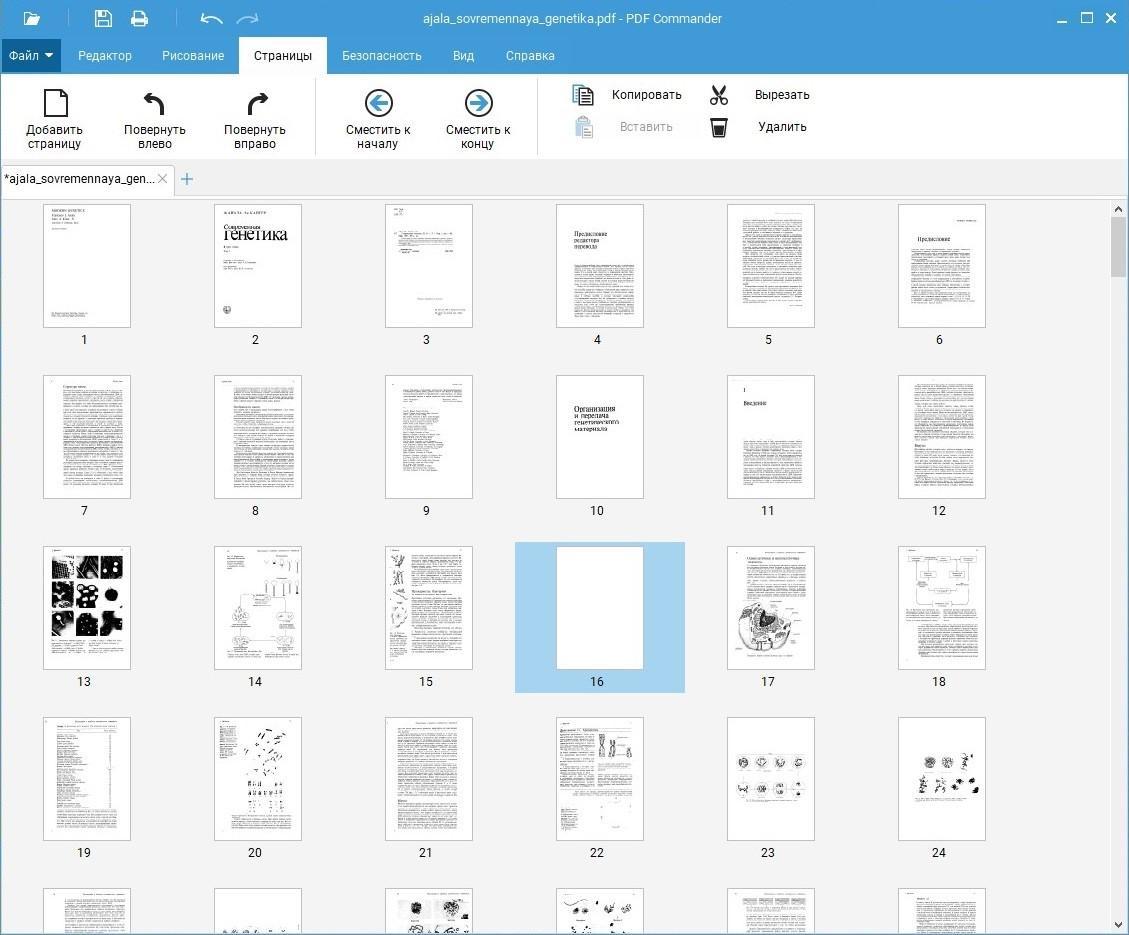Click the Add page icon
The height and width of the screenshot is (935, 1129).
[x=55, y=103]
